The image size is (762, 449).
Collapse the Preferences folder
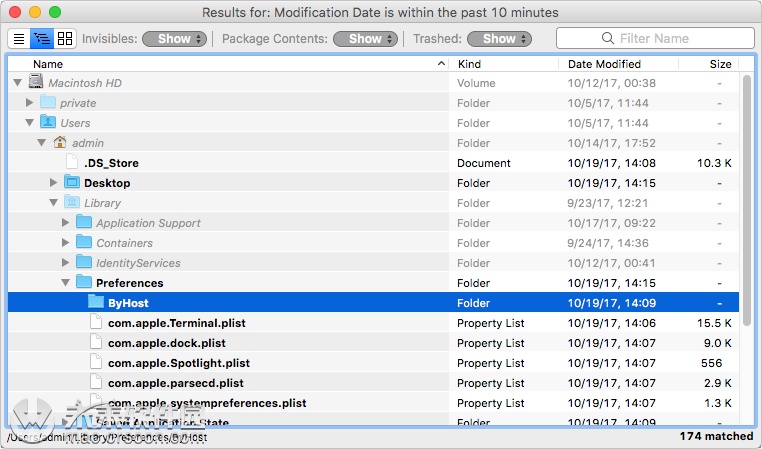pyautogui.click(x=66, y=283)
